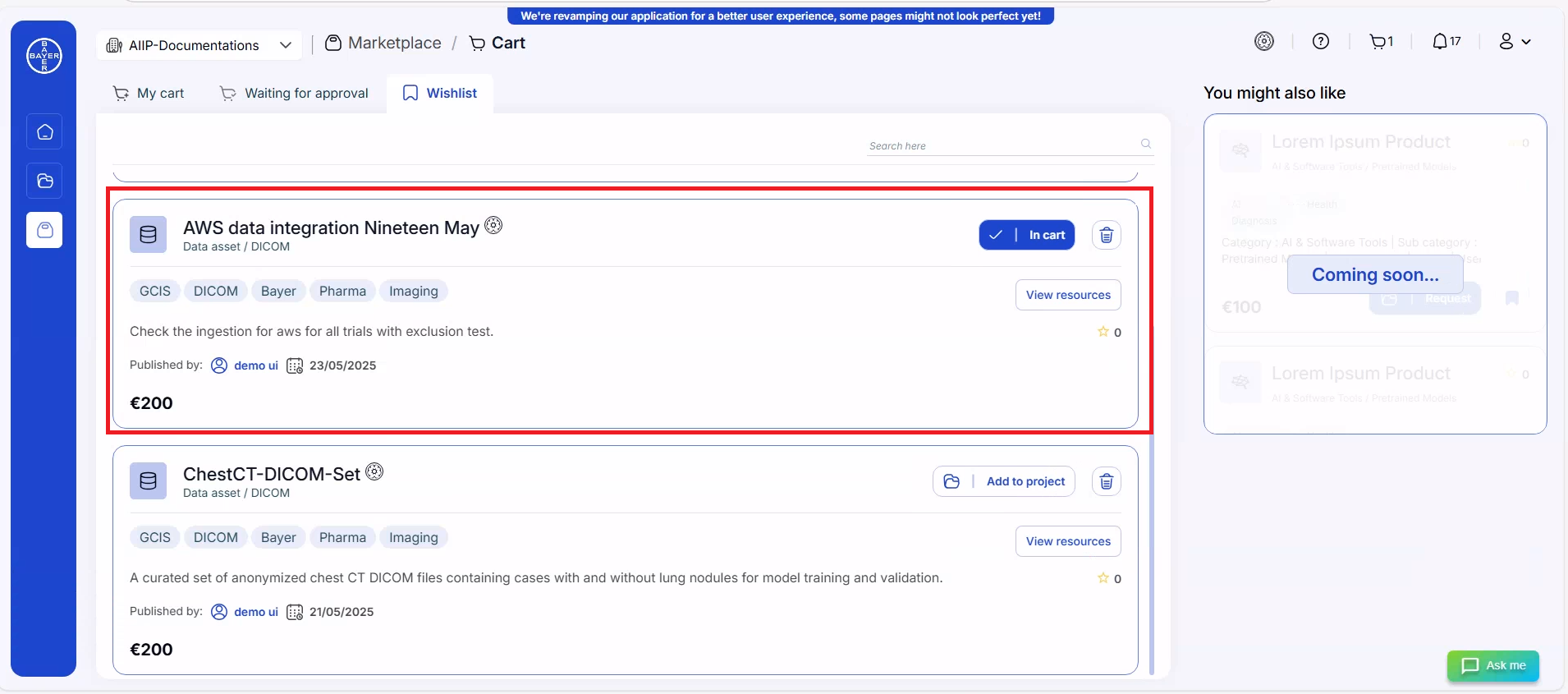The height and width of the screenshot is (694, 1568).
Task: Click the star rating of AWS data integration
Action: [x=1109, y=332]
